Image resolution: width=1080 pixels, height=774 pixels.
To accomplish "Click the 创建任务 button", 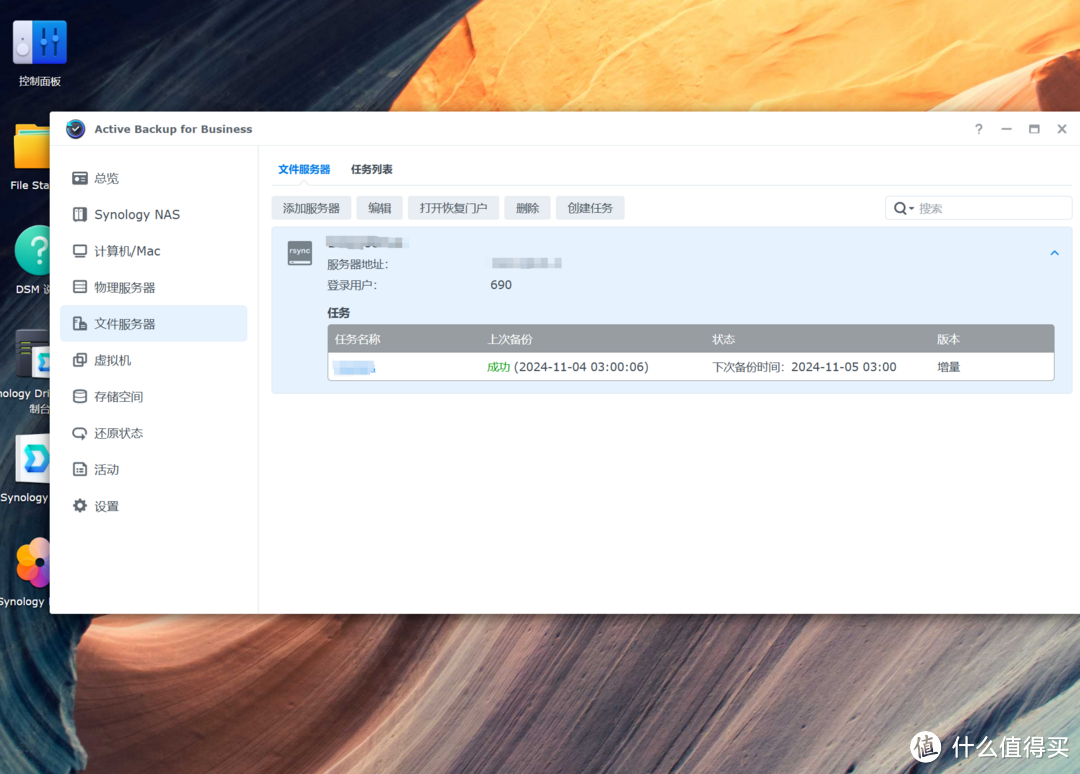I will point(590,208).
